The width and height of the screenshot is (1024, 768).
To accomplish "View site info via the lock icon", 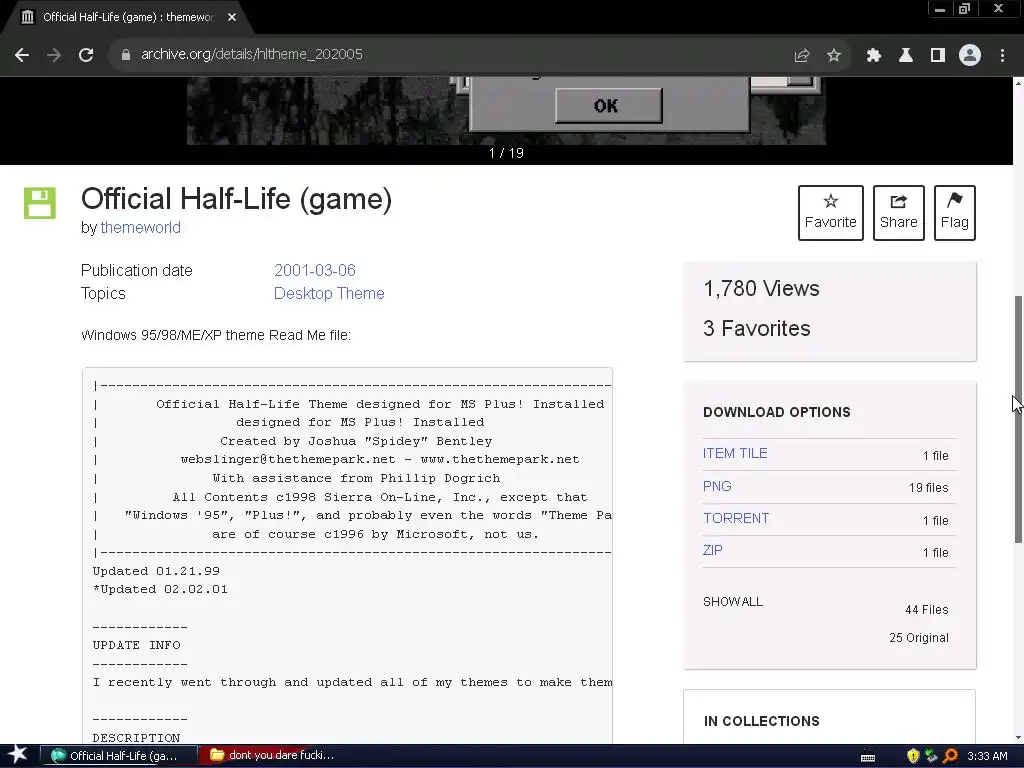I will 126,55.
